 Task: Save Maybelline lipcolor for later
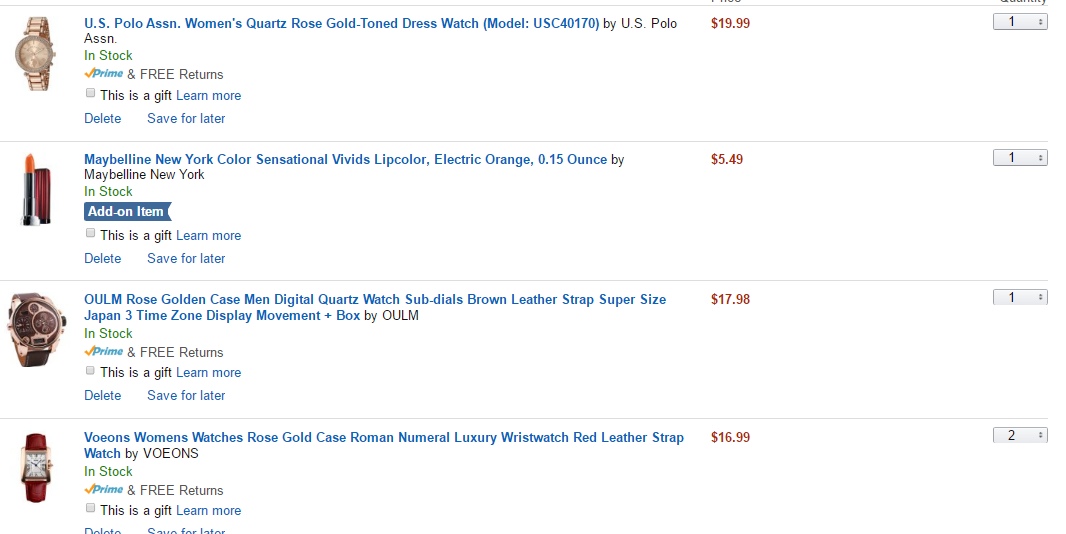tap(186, 259)
